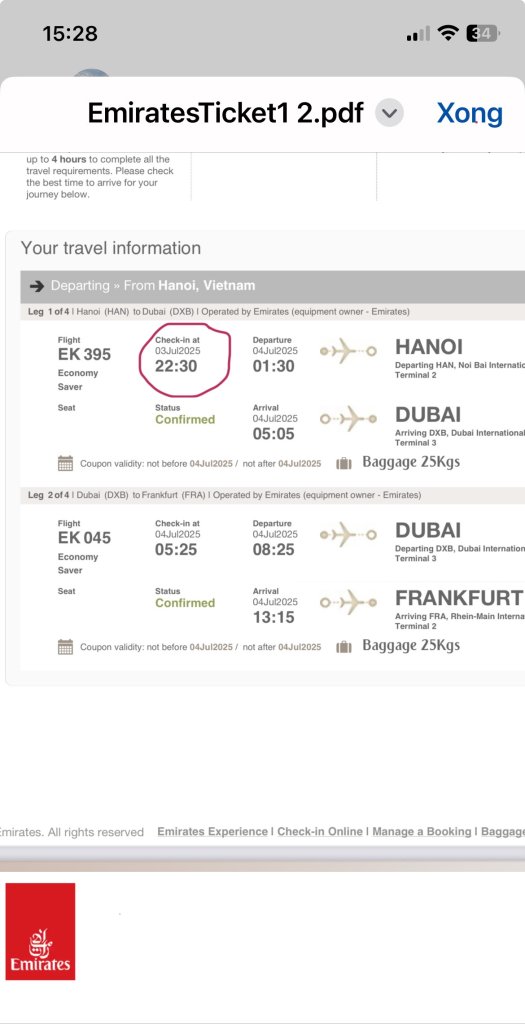Tap Xong to close the PDF
525x1024 pixels.
[x=469, y=113]
